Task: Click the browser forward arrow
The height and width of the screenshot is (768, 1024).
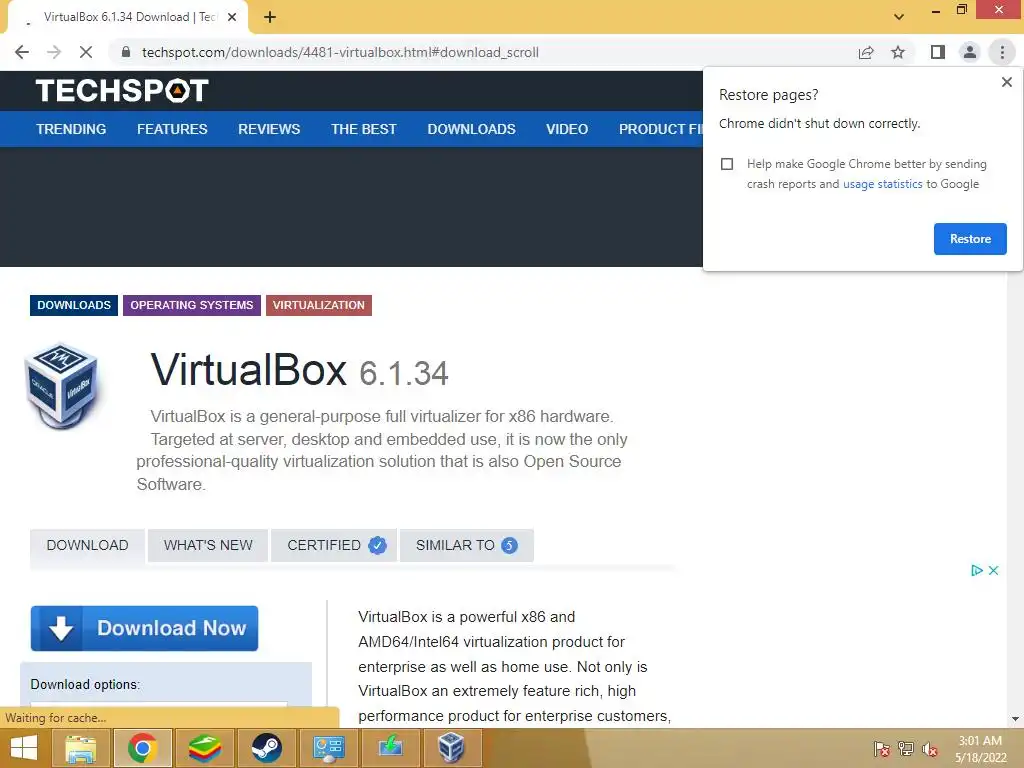Action: (x=54, y=52)
